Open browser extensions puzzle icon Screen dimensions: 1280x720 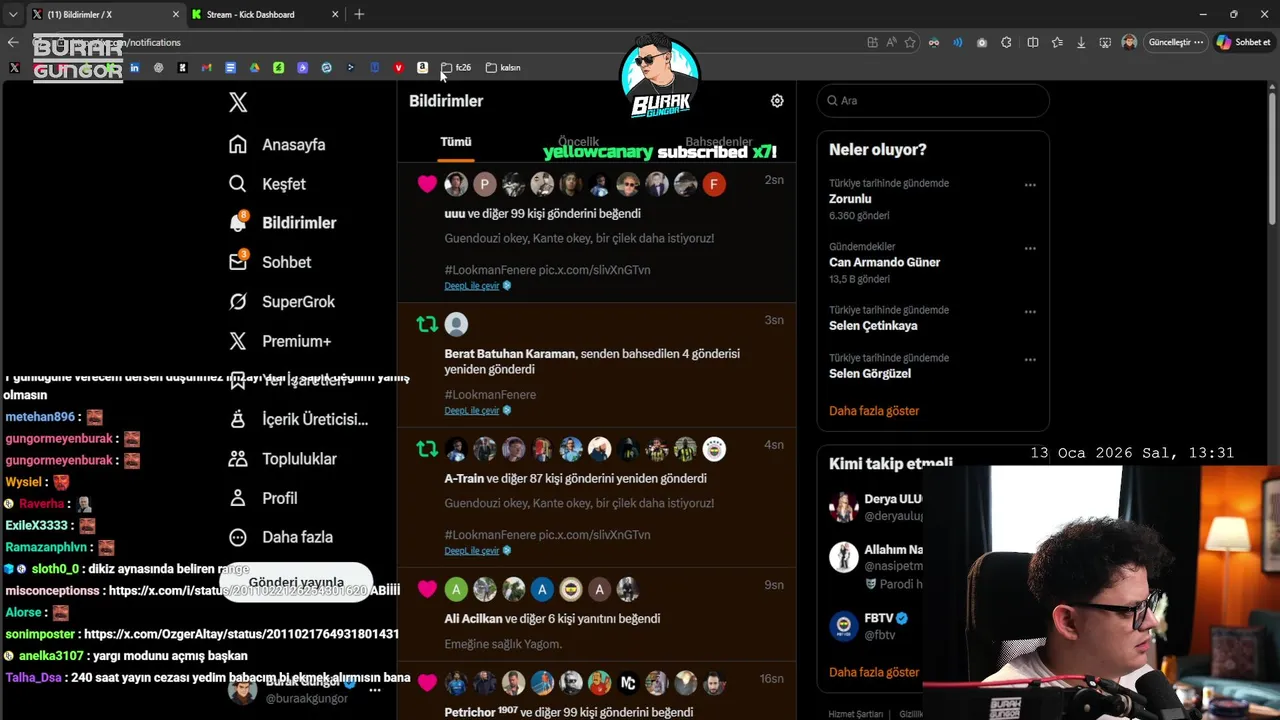pos(1006,42)
